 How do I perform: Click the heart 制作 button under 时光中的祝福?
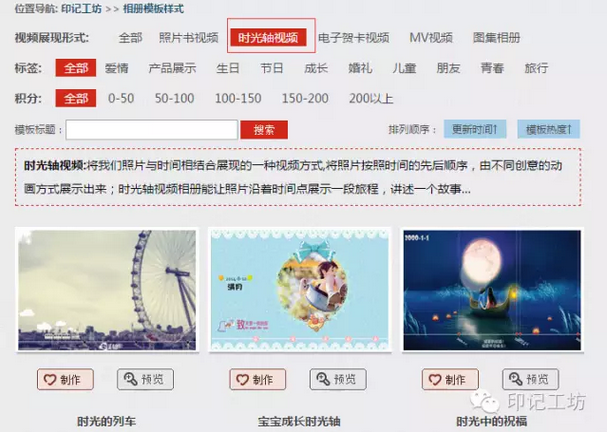tap(450, 379)
